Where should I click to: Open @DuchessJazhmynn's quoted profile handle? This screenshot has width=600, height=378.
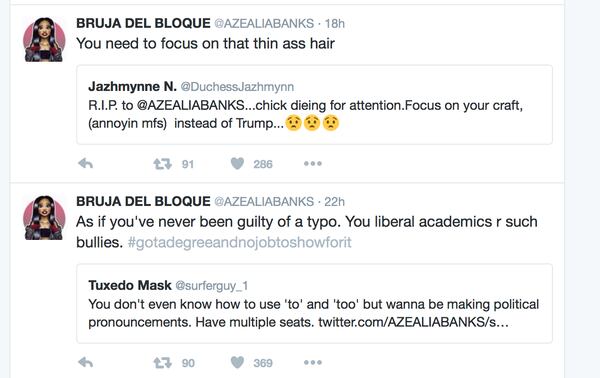click(x=237, y=87)
